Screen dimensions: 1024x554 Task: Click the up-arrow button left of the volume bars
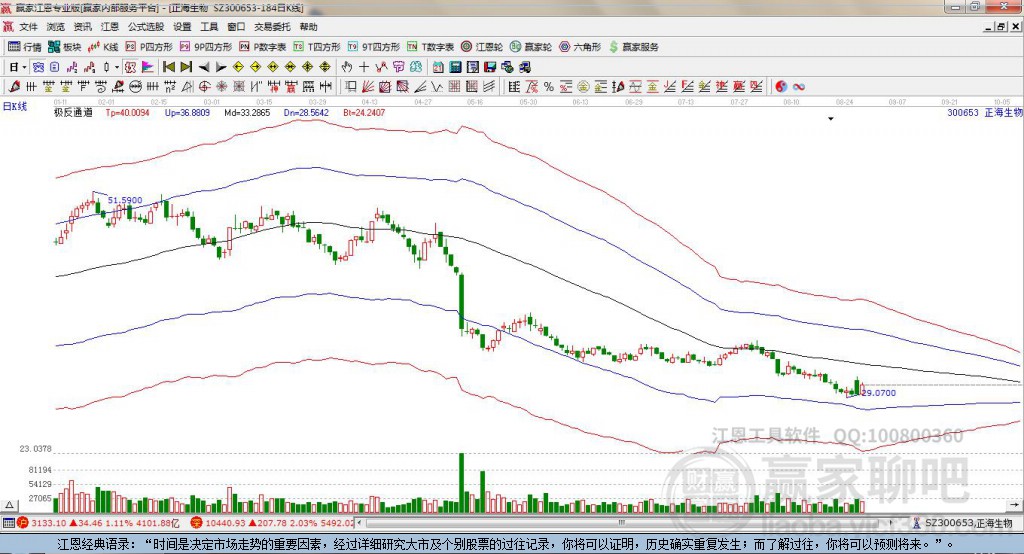coord(9,505)
